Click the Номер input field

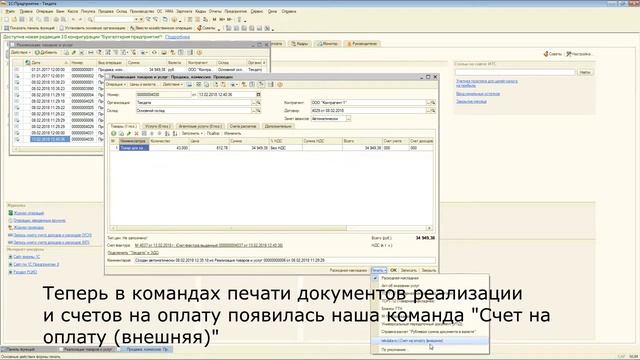(163, 94)
